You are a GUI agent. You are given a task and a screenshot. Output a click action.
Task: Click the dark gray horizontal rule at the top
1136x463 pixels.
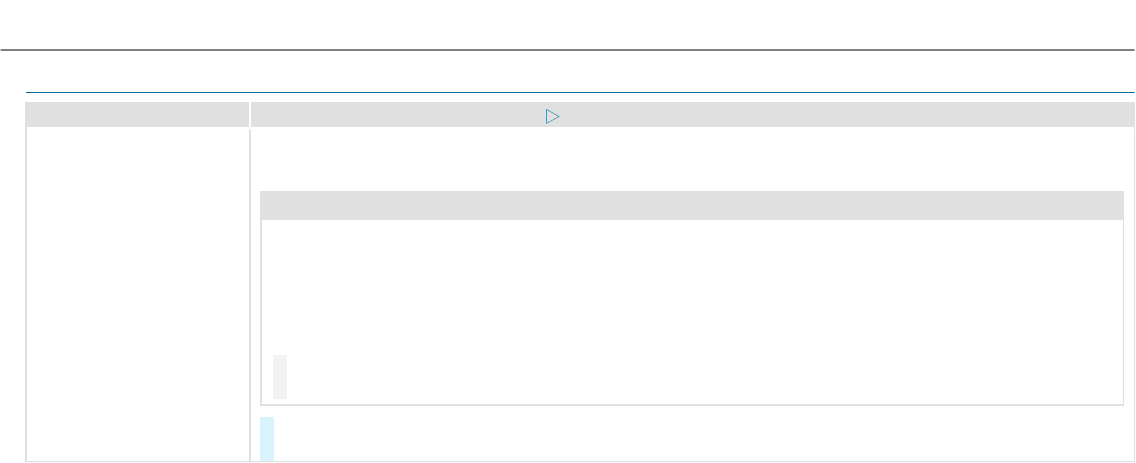click(x=567, y=50)
